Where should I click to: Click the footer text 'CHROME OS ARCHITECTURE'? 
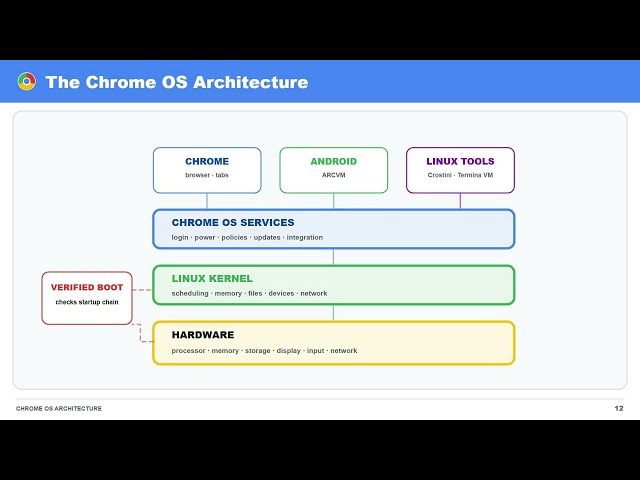59,408
